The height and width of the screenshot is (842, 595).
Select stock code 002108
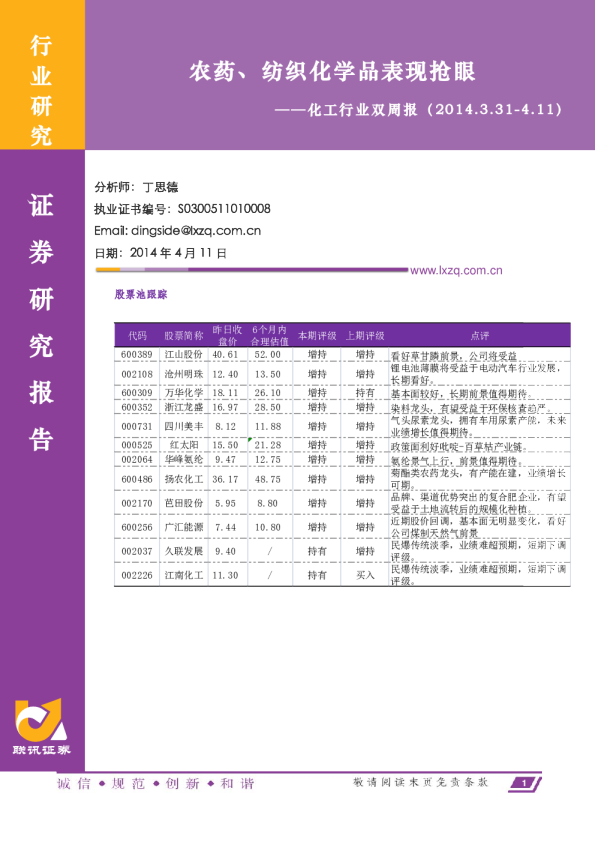137,374
